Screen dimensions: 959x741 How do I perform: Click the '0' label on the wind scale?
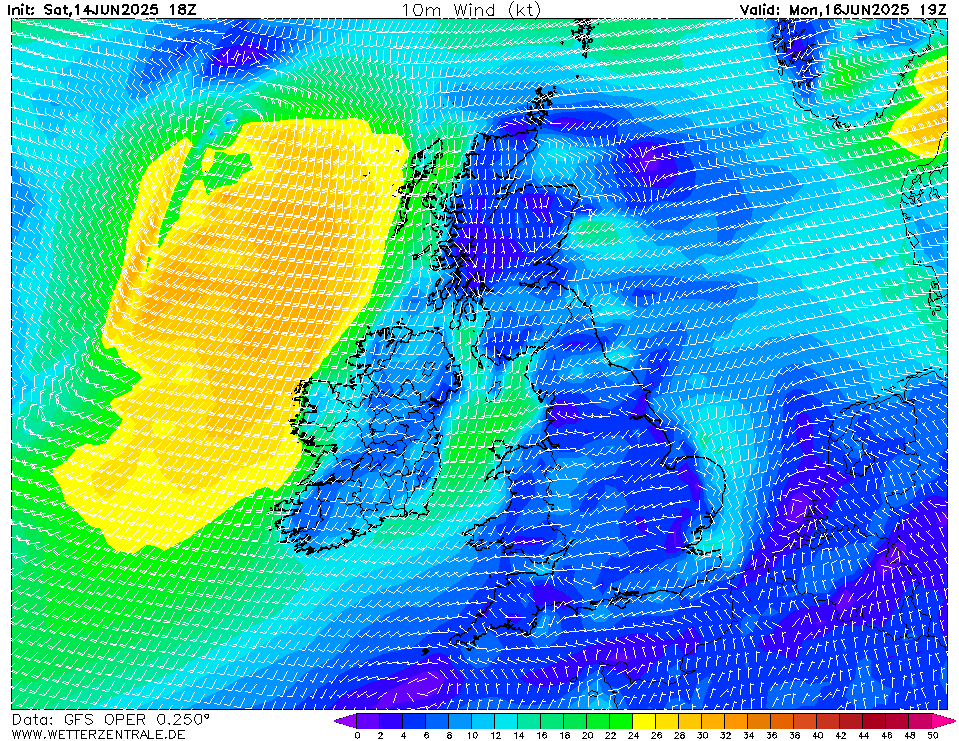click(357, 735)
